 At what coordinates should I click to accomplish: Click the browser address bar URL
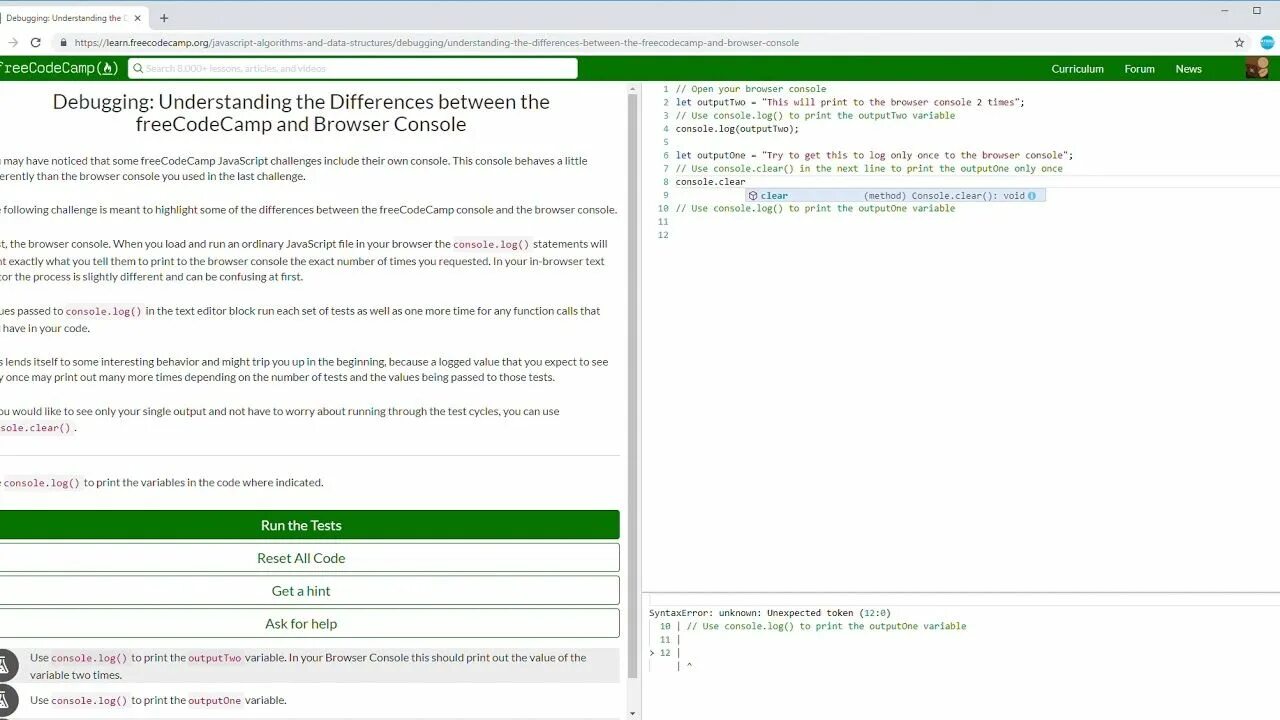(x=436, y=43)
